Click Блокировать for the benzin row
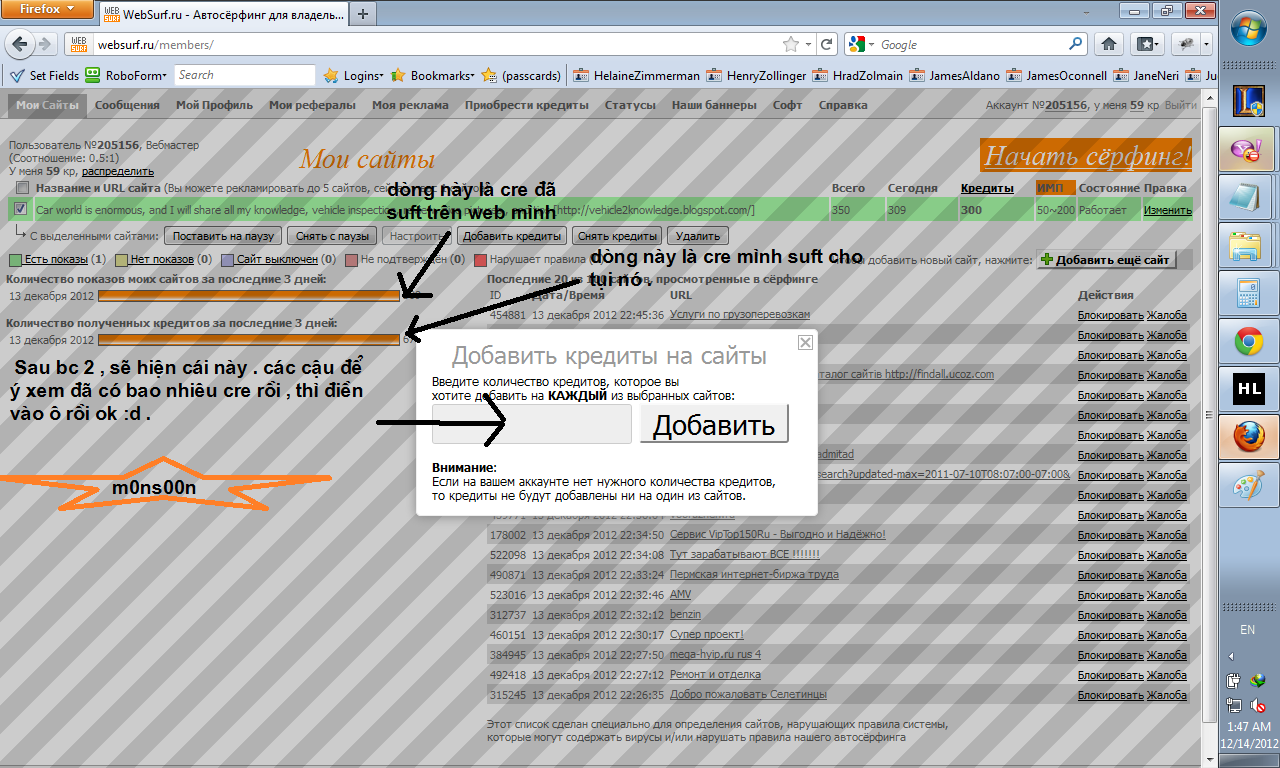The image size is (1280, 768). tap(1110, 614)
